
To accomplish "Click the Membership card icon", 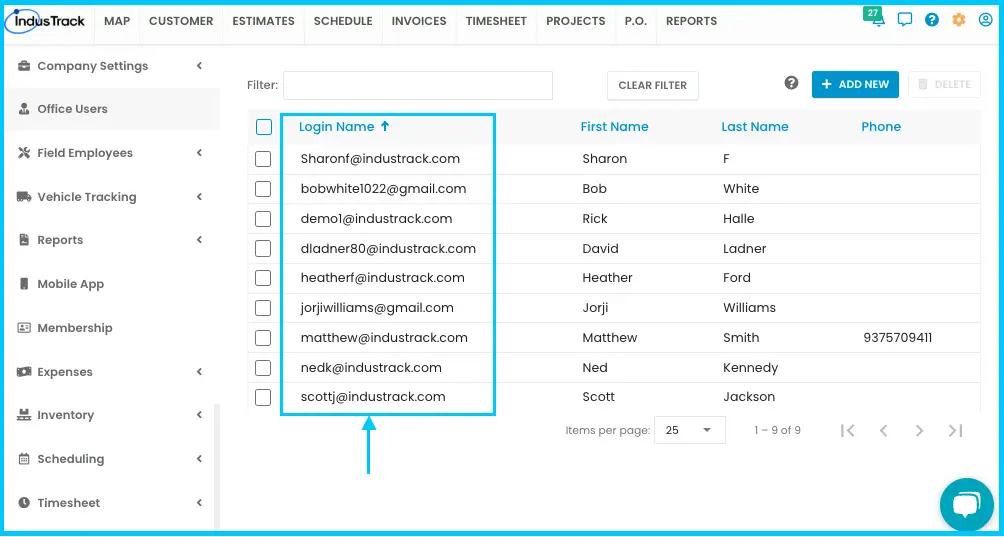I will tap(24, 328).
